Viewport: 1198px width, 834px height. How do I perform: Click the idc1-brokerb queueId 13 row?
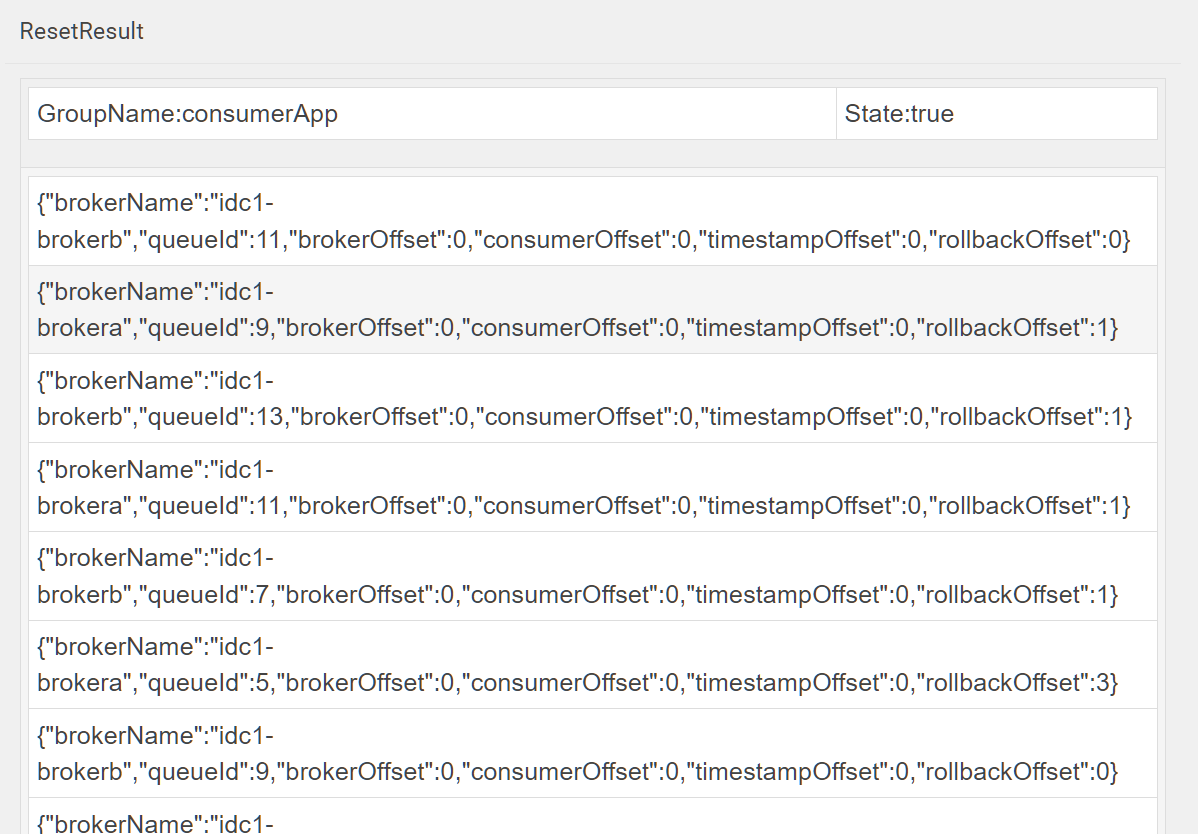pyautogui.click(x=592, y=399)
